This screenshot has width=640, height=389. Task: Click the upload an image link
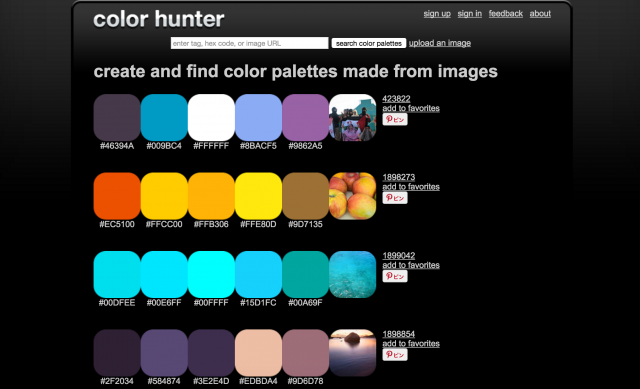pyautogui.click(x=440, y=43)
